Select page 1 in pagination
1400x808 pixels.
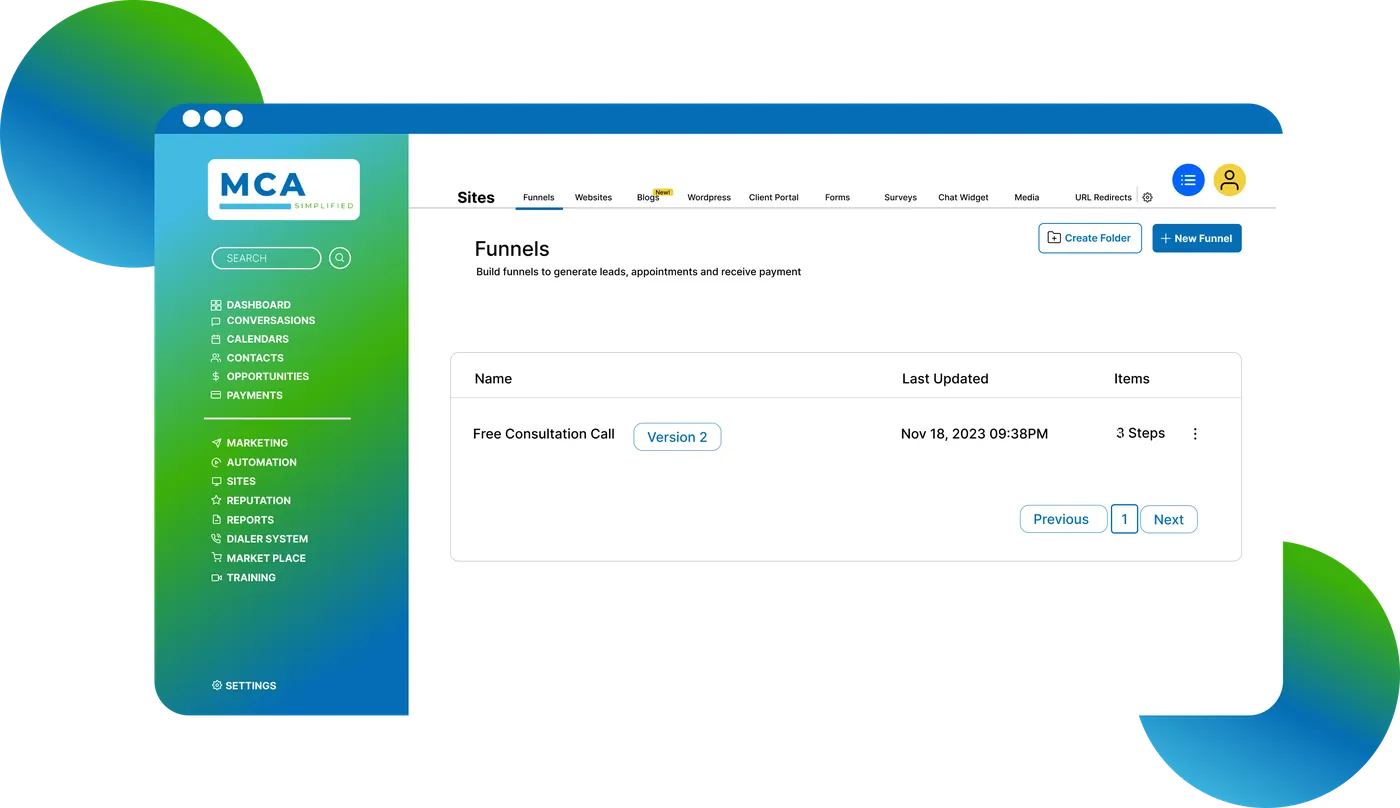click(x=1124, y=519)
